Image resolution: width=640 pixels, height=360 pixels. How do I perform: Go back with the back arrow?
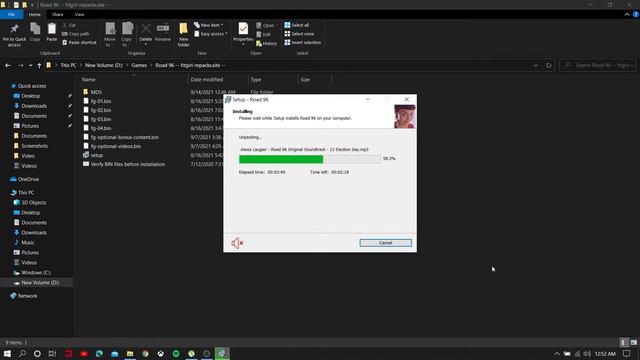pos(8,65)
